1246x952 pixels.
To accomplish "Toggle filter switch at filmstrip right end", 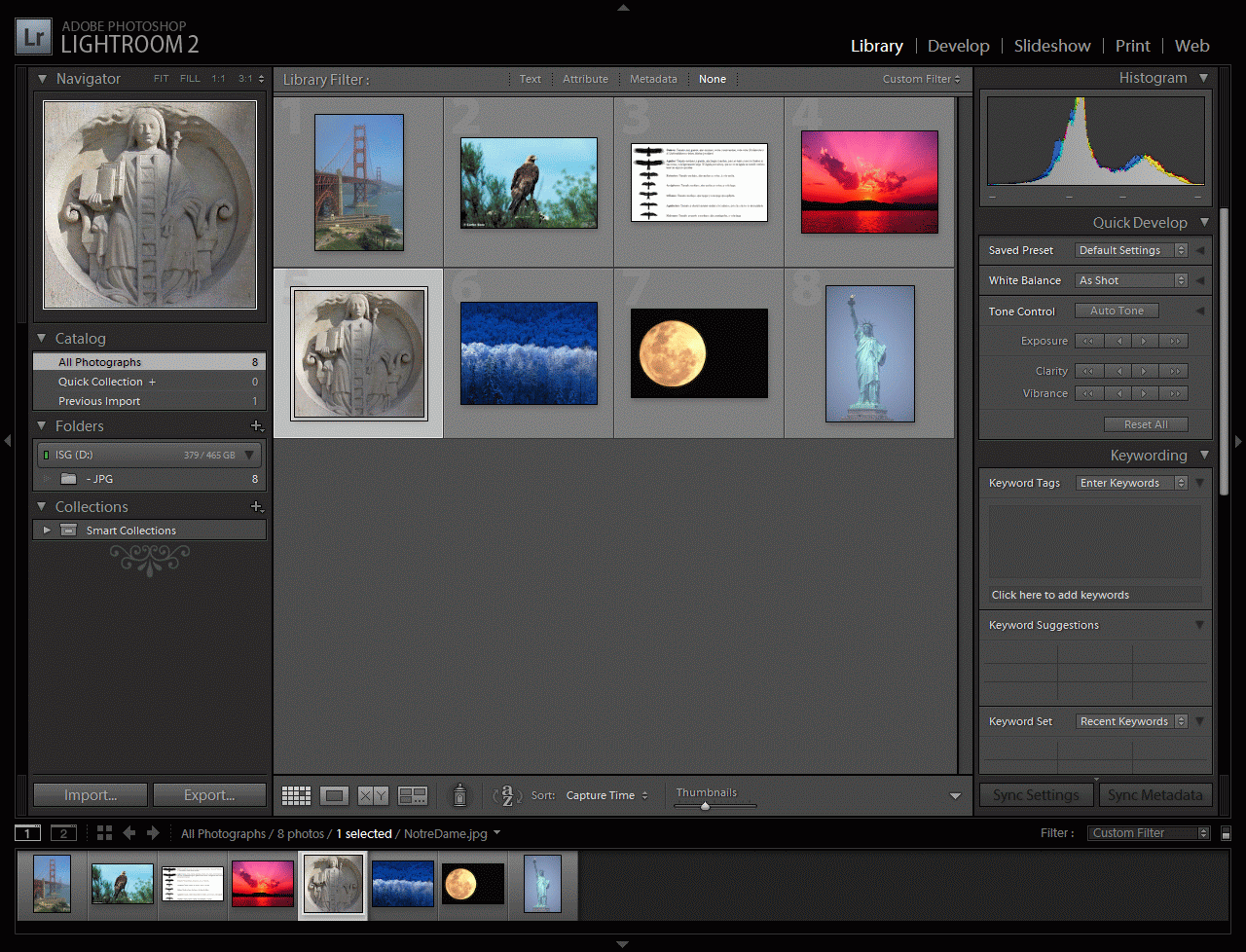I will click(1226, 833).
